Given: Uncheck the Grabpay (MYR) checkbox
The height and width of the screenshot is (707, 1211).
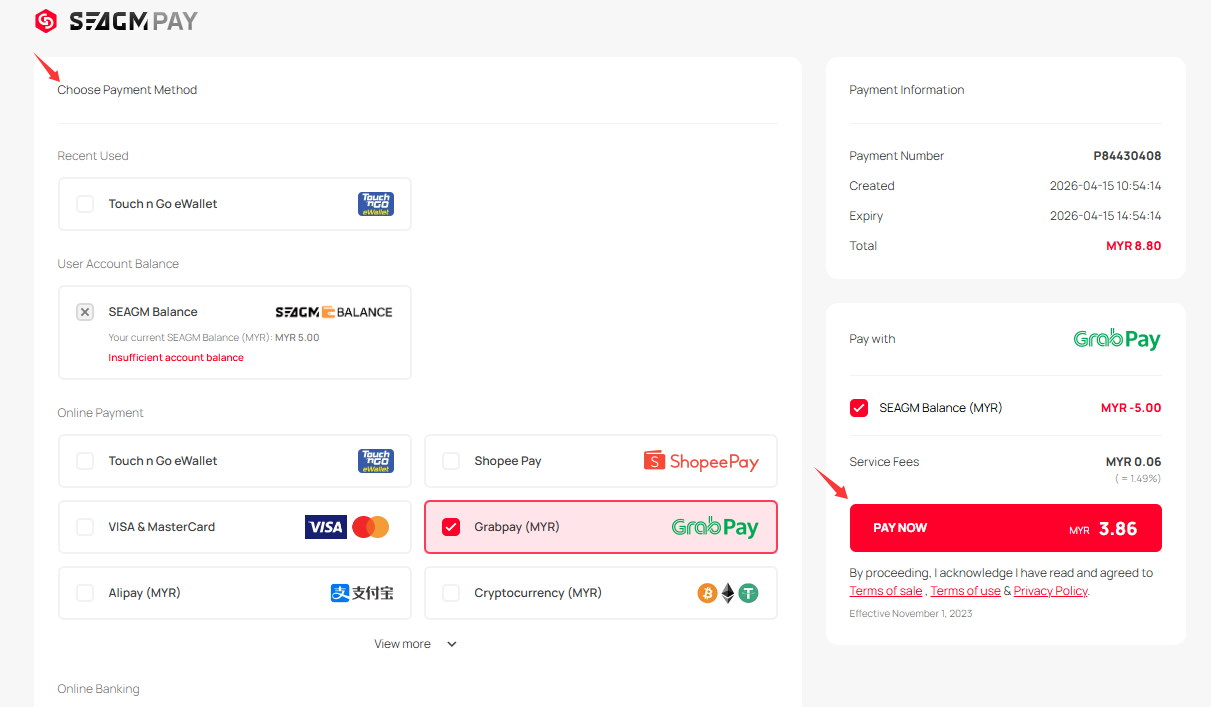Looking at the screenshot, I should pyautogui.click(x=451, y=527).
